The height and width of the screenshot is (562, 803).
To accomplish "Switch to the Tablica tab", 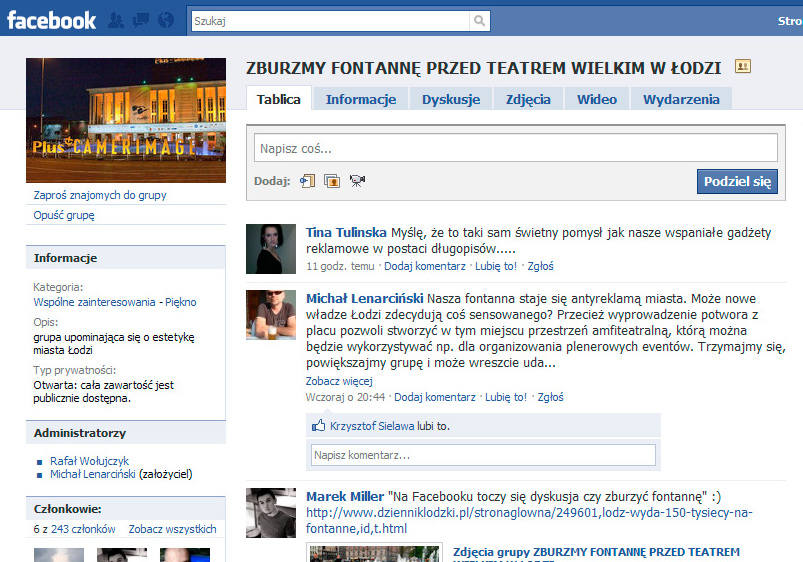I will [x=279, y=99].
